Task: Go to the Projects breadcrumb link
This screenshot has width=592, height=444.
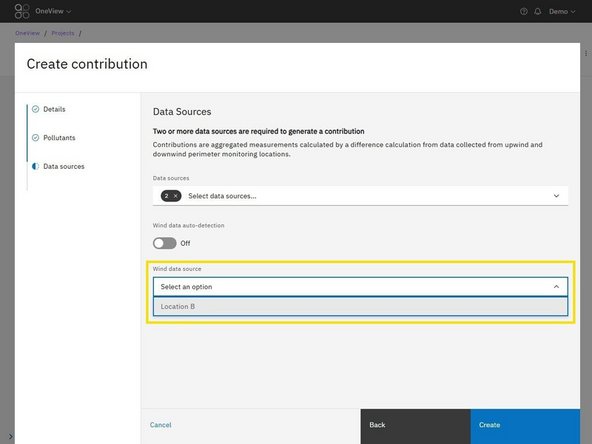Action: pyautogui.click(x=63, y=33)
